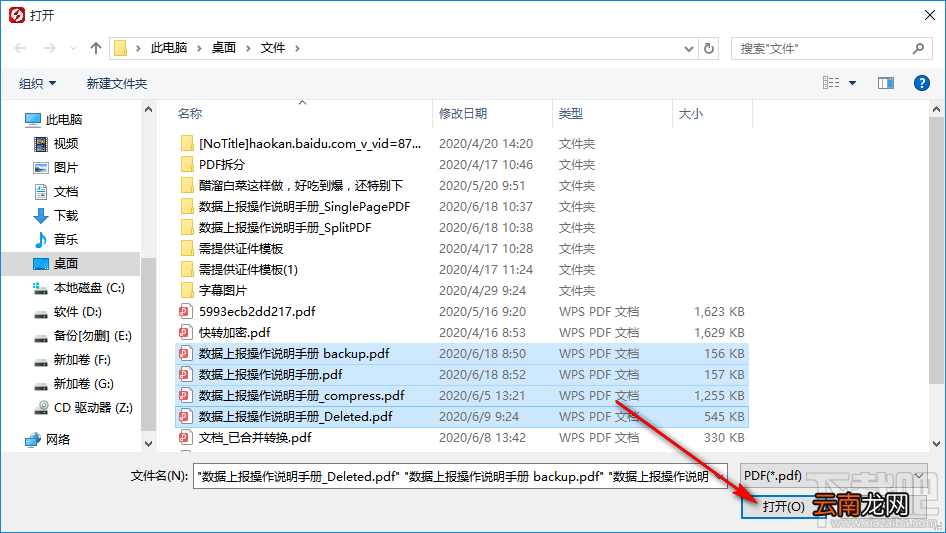This screenshot has width=946, height=533.
Task: Open 图片 in the sidebar
Action: [x=56, y=167]
